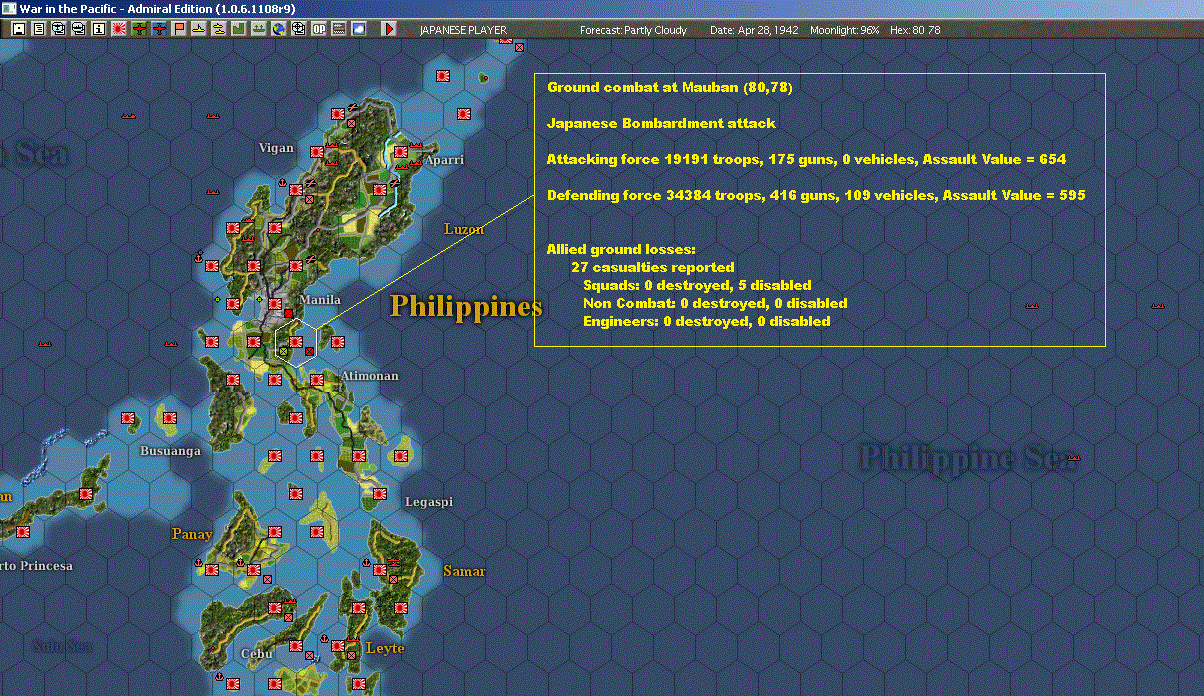1204x696 pixels.
Task: Click the orange flag toolbar icon
Action: tap(179, 29)
